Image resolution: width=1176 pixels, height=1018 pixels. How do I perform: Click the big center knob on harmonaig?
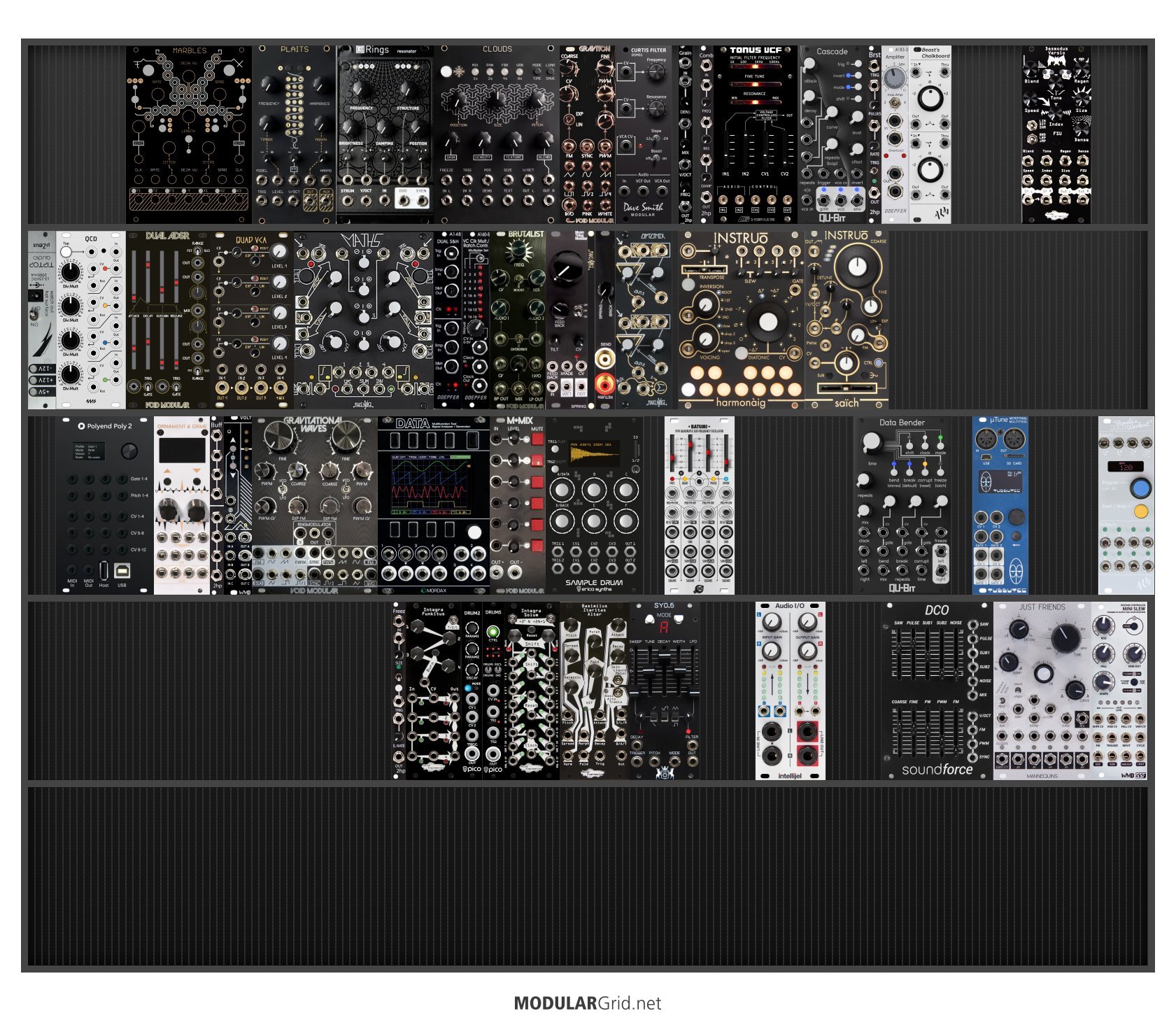coord(767,322)
